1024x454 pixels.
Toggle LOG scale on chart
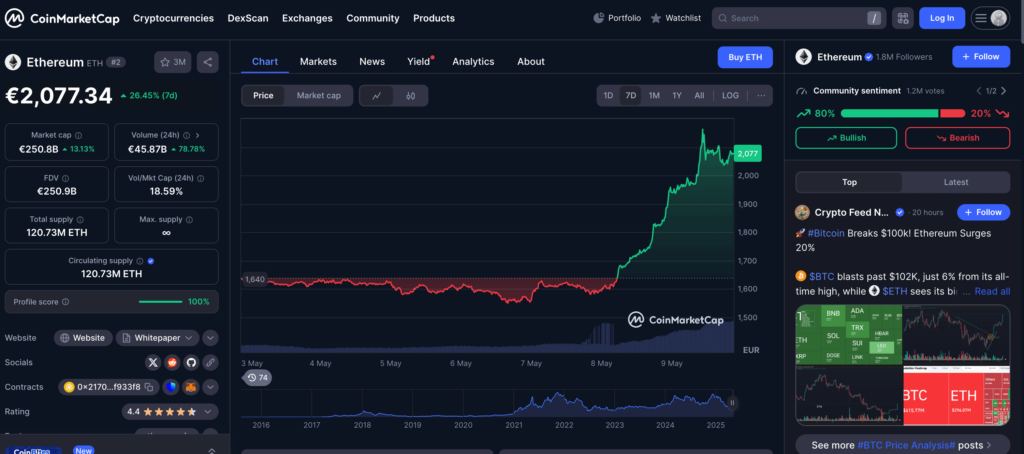coord(730,95)
